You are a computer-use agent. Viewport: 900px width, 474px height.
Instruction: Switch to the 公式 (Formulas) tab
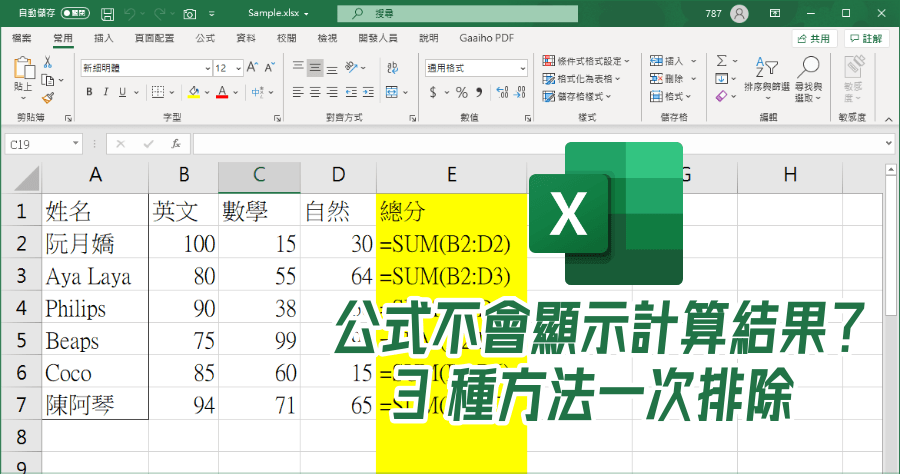[205, 38]
